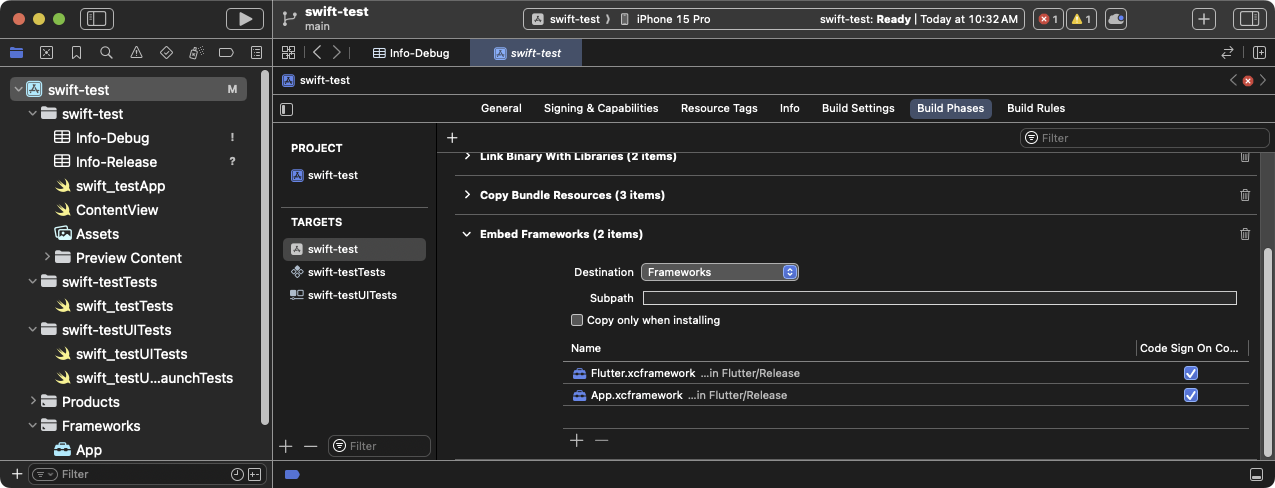Click the Run (play) button
This screenshot has height=488, width=1275.
pyautogui.click(x=244, y=19)
